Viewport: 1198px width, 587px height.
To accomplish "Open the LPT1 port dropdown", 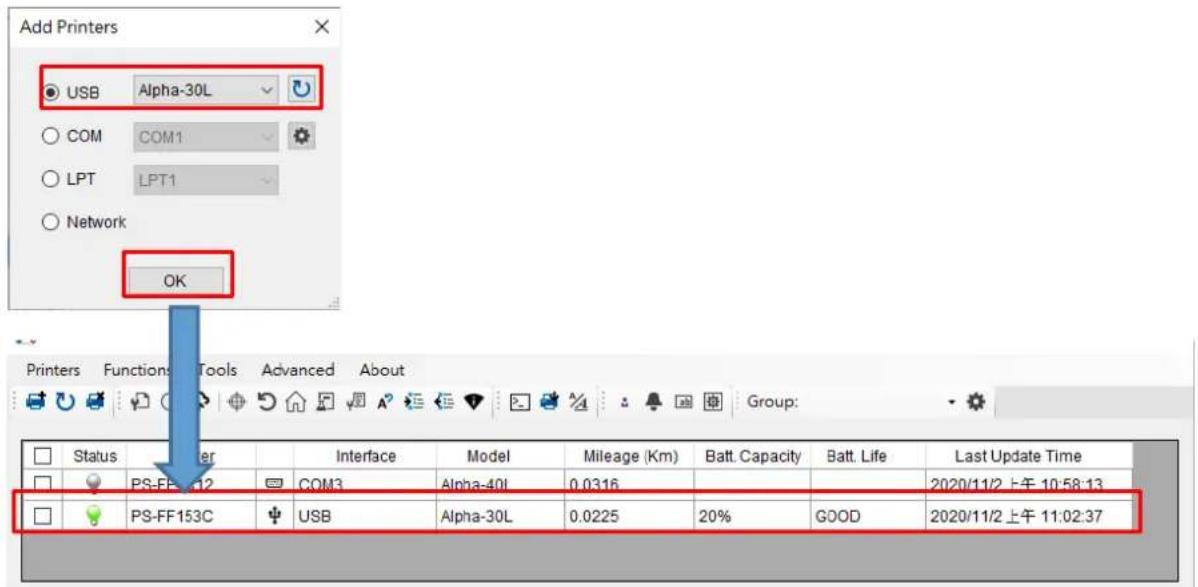I will pyautogui.click(x=206, y=180).
